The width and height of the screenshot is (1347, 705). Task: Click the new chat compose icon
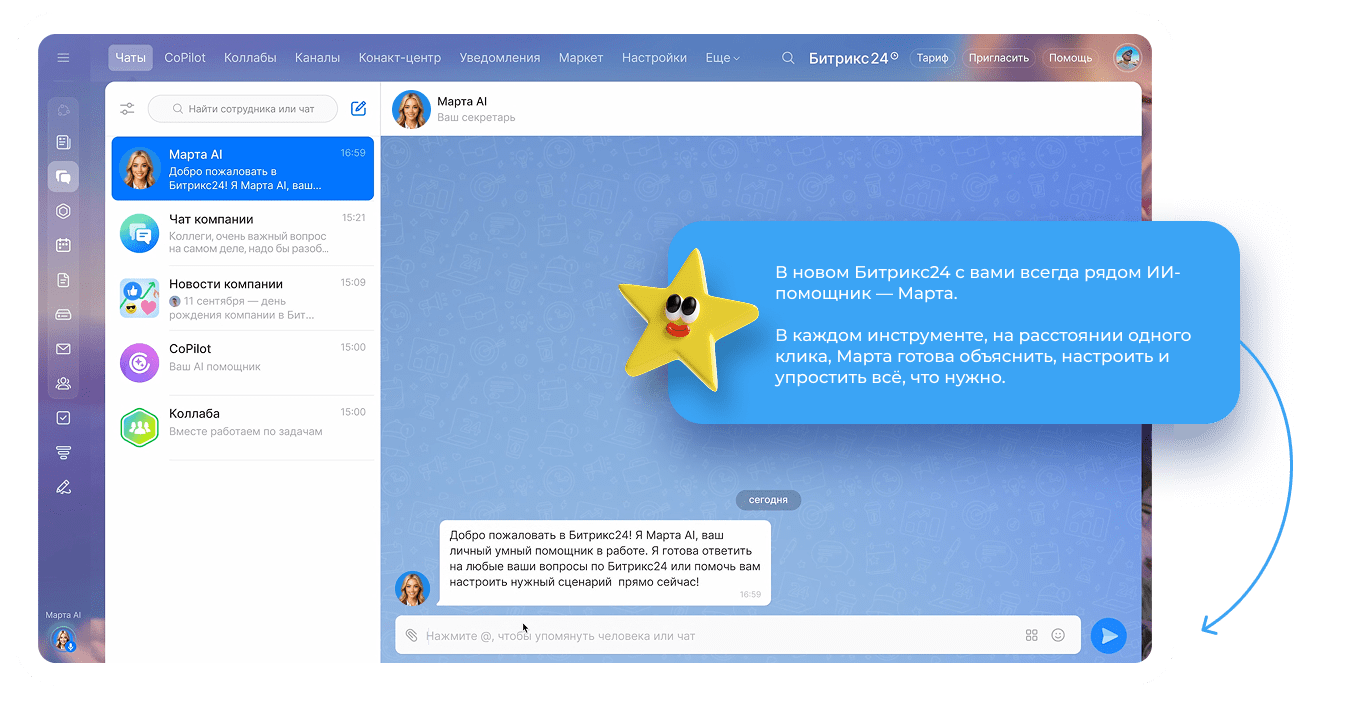pos(358,109)
